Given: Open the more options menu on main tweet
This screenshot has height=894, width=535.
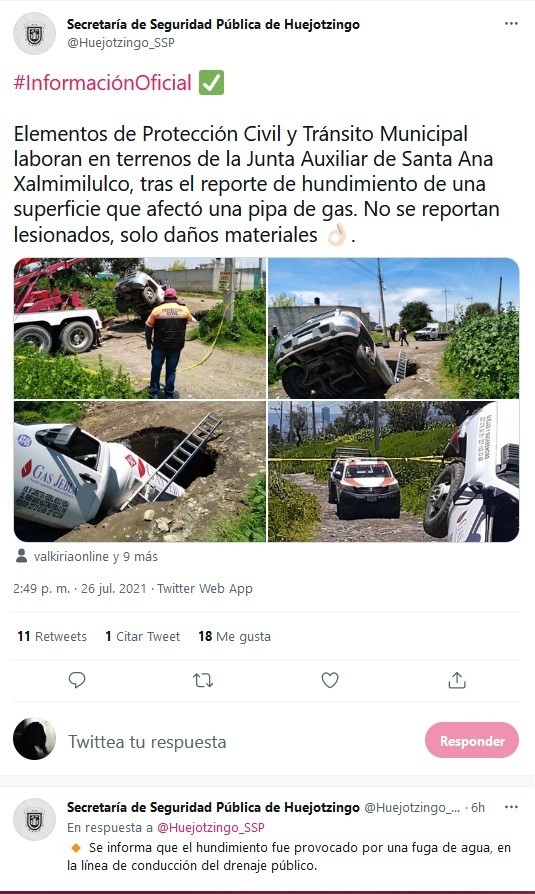Looking at the screenshot, I should point(511,23).
